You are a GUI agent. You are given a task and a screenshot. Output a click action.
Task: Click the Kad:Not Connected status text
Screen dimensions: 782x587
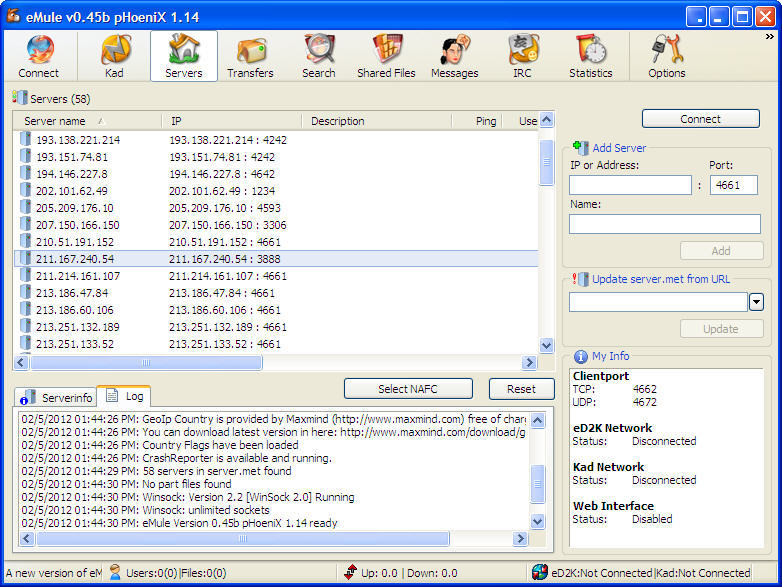[703, 573]
